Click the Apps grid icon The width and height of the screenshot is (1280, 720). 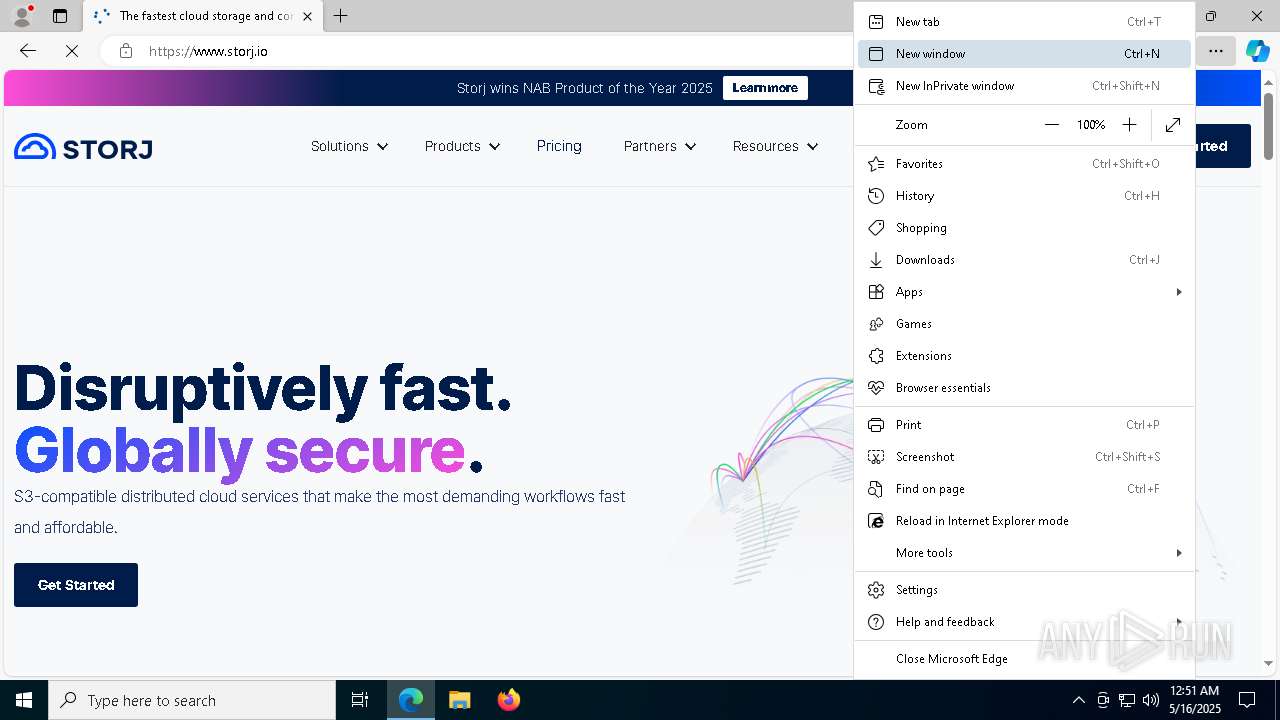[x=876, y=292]
